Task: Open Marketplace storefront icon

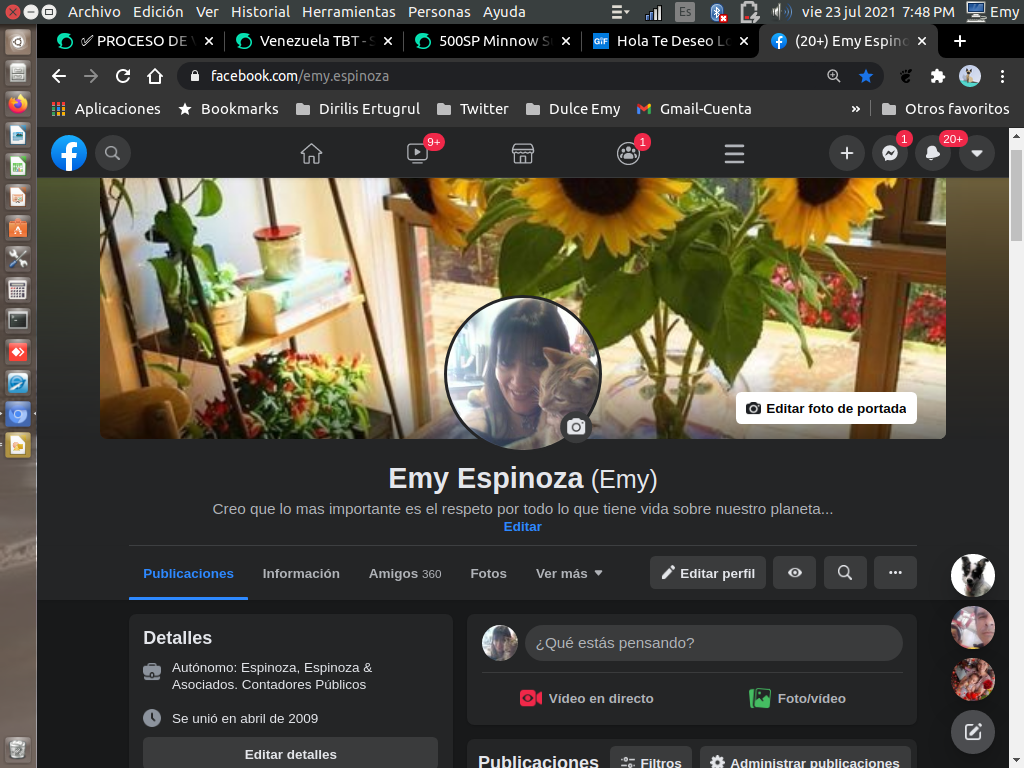Action: click(x=522, y=153)
